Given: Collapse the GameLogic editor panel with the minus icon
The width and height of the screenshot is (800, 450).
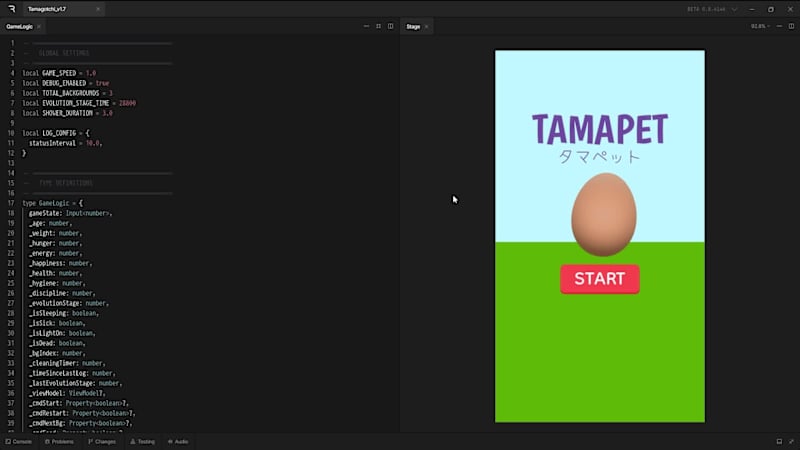Looking at the screenshot, I should [366, 26].
